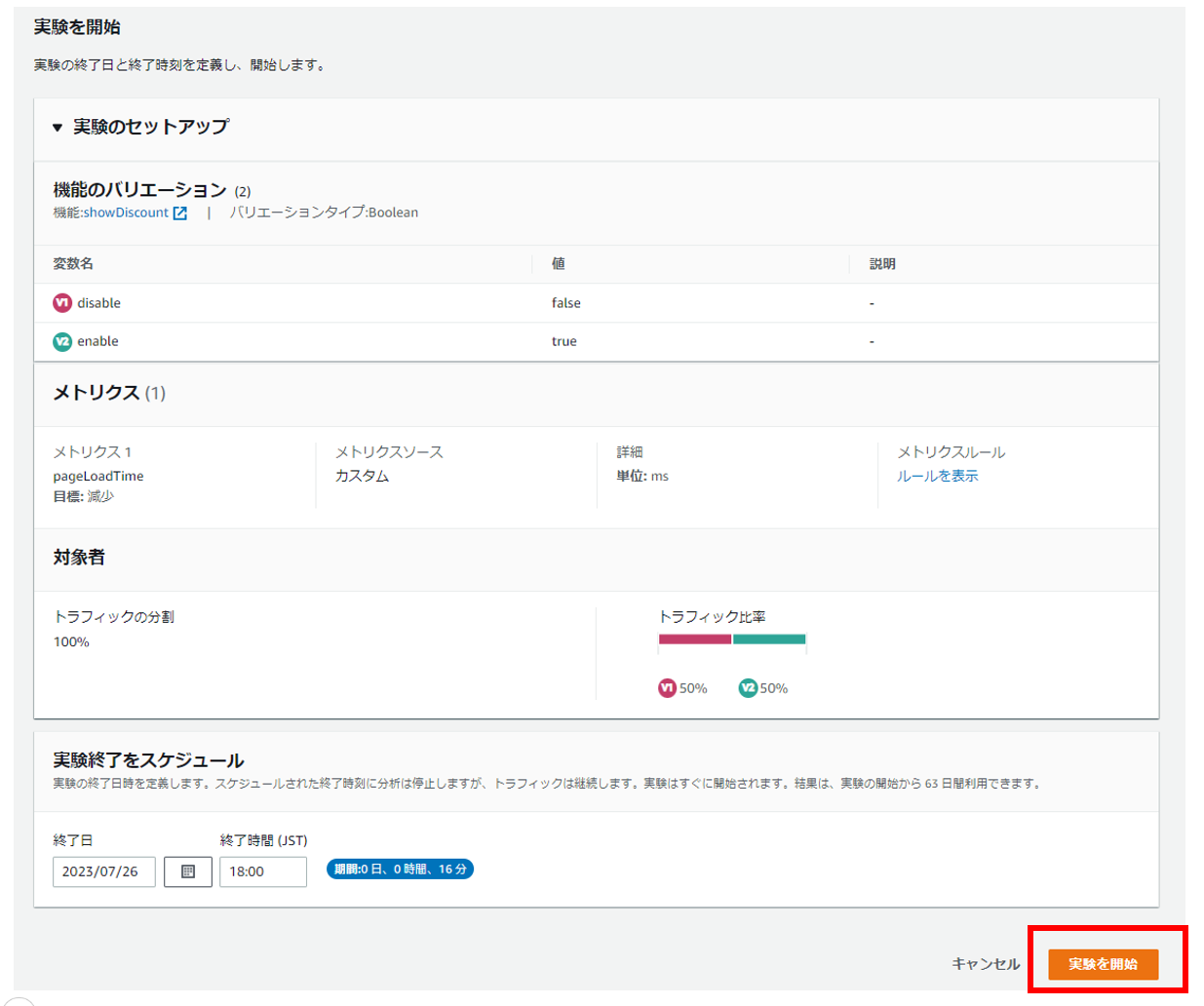Click the 終了日 date input field
1204x1006 pixels.
(x=103, y=871)
